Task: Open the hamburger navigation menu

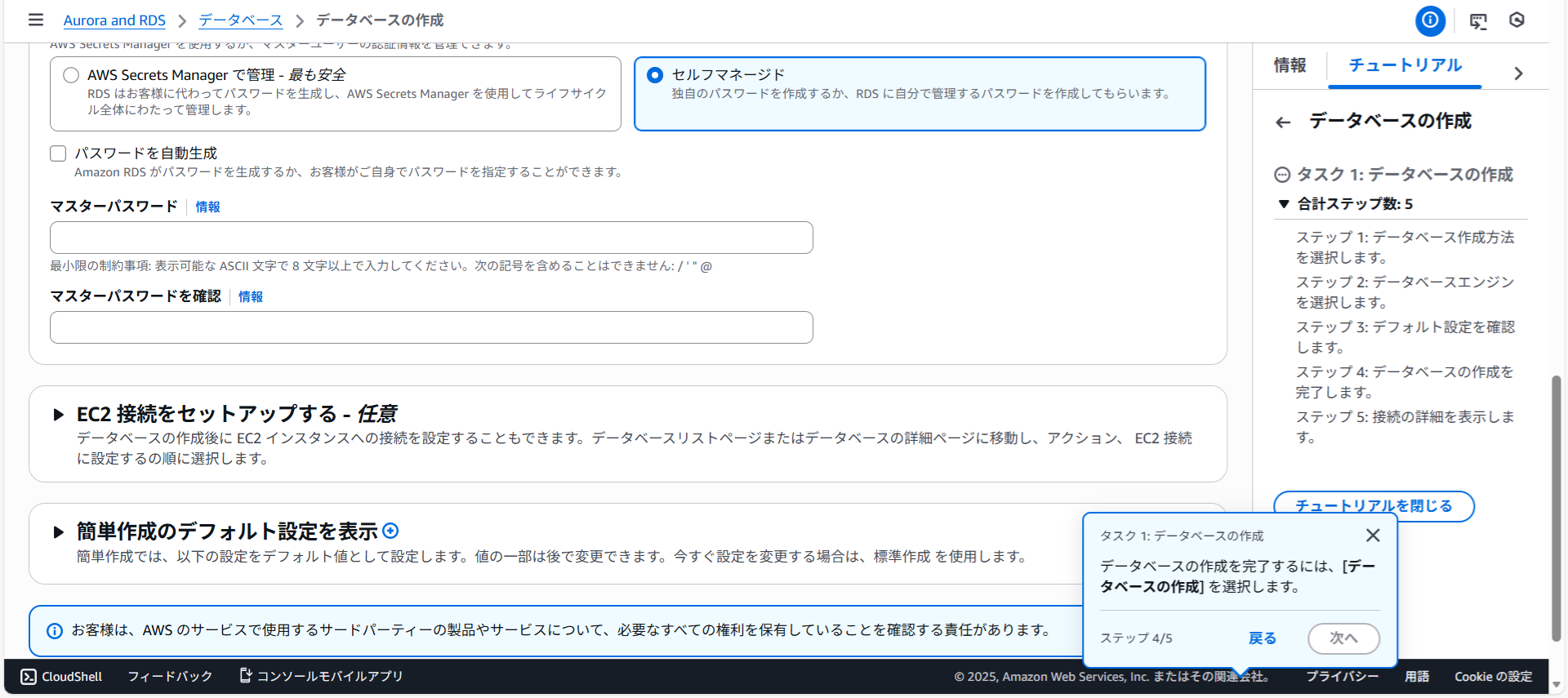Action: point(36,20)
